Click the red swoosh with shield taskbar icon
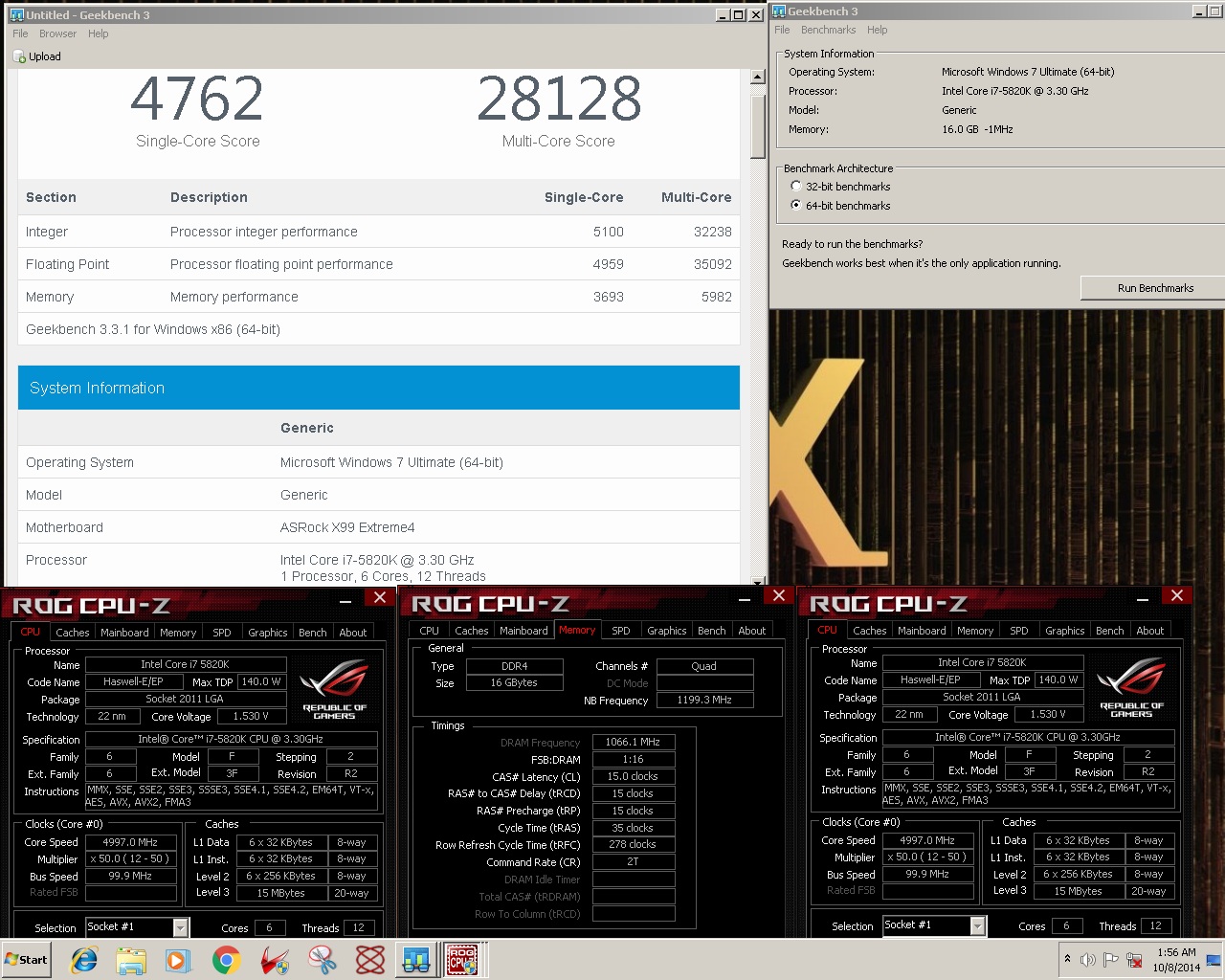 pos(275,959)
